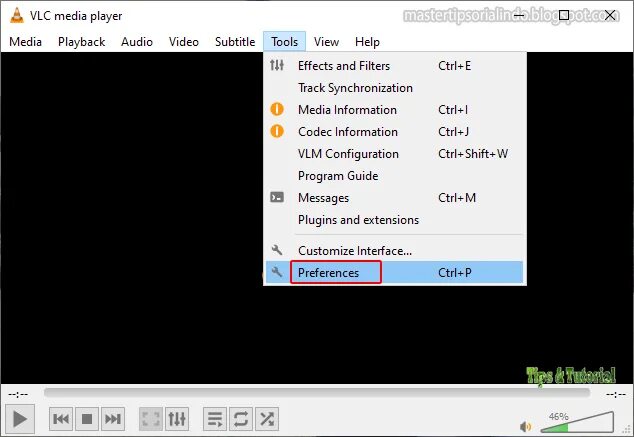Open the Video menu

pyautogui.click(x=184, y=42)
